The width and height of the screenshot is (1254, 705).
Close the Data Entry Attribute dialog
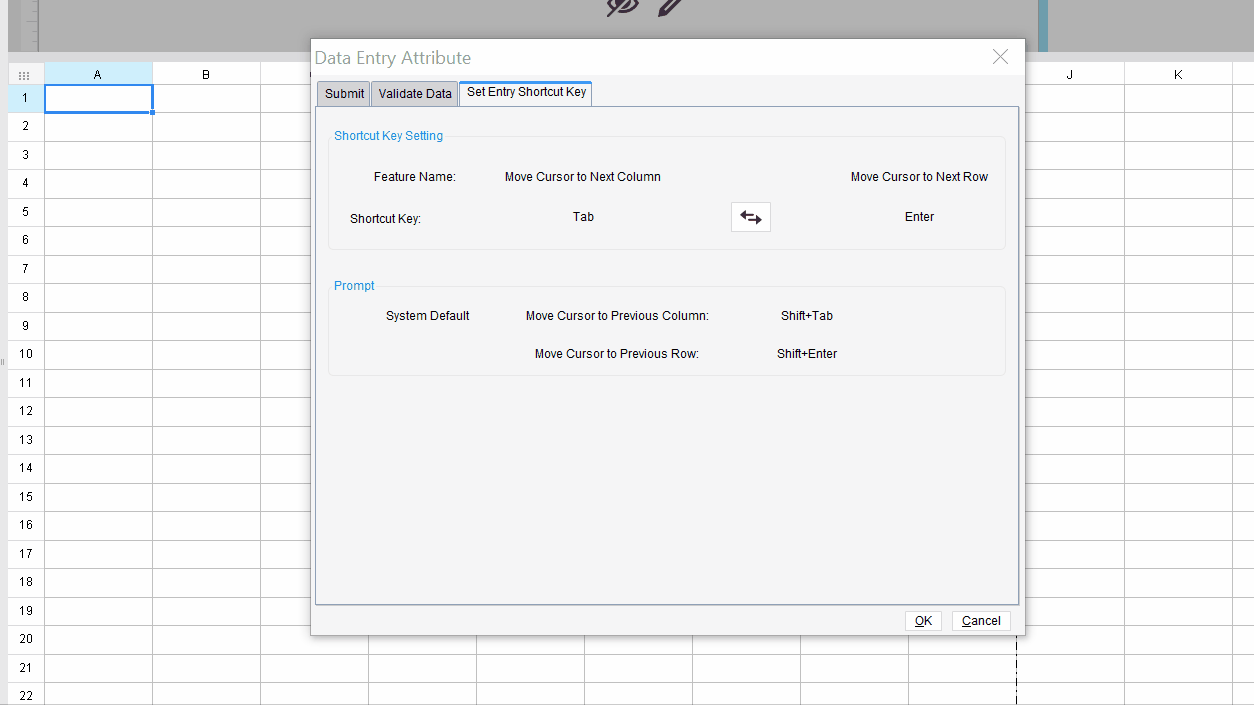[1000, 57]
